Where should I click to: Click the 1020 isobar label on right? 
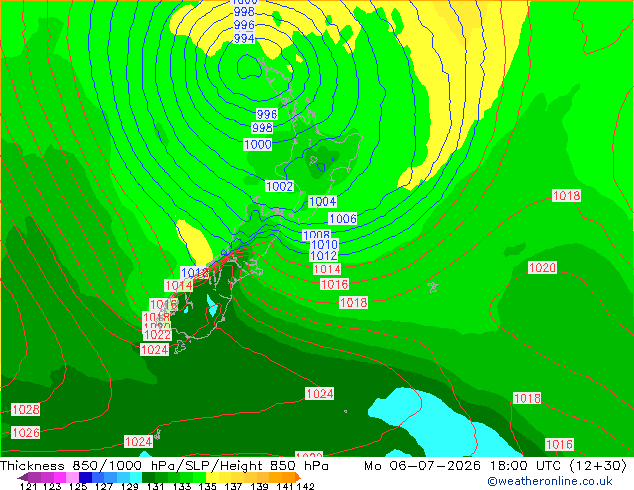click(x=542, y=268)
